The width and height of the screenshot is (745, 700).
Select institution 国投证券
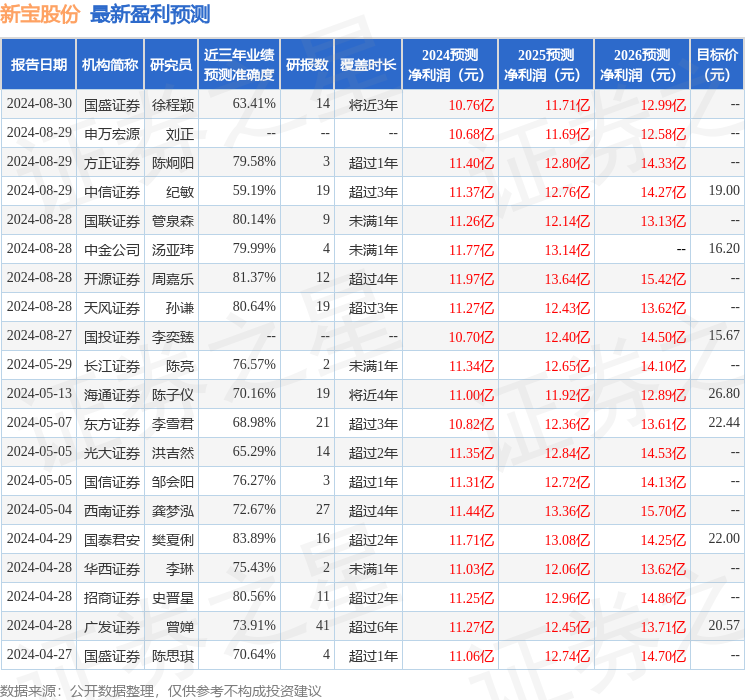(x=112, y=337)
